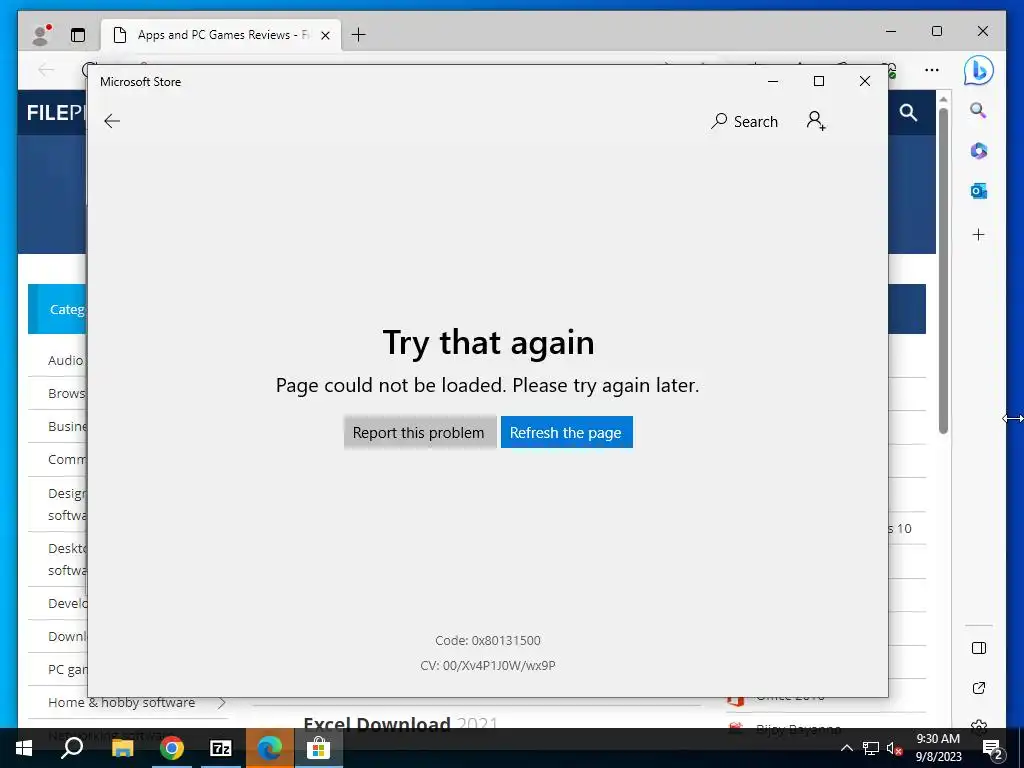Image resolution: width=1024 pixels, height=768 pixels.
Task: Toggle Edge sidebar visibility icon
Action: (x=978, y=648)
